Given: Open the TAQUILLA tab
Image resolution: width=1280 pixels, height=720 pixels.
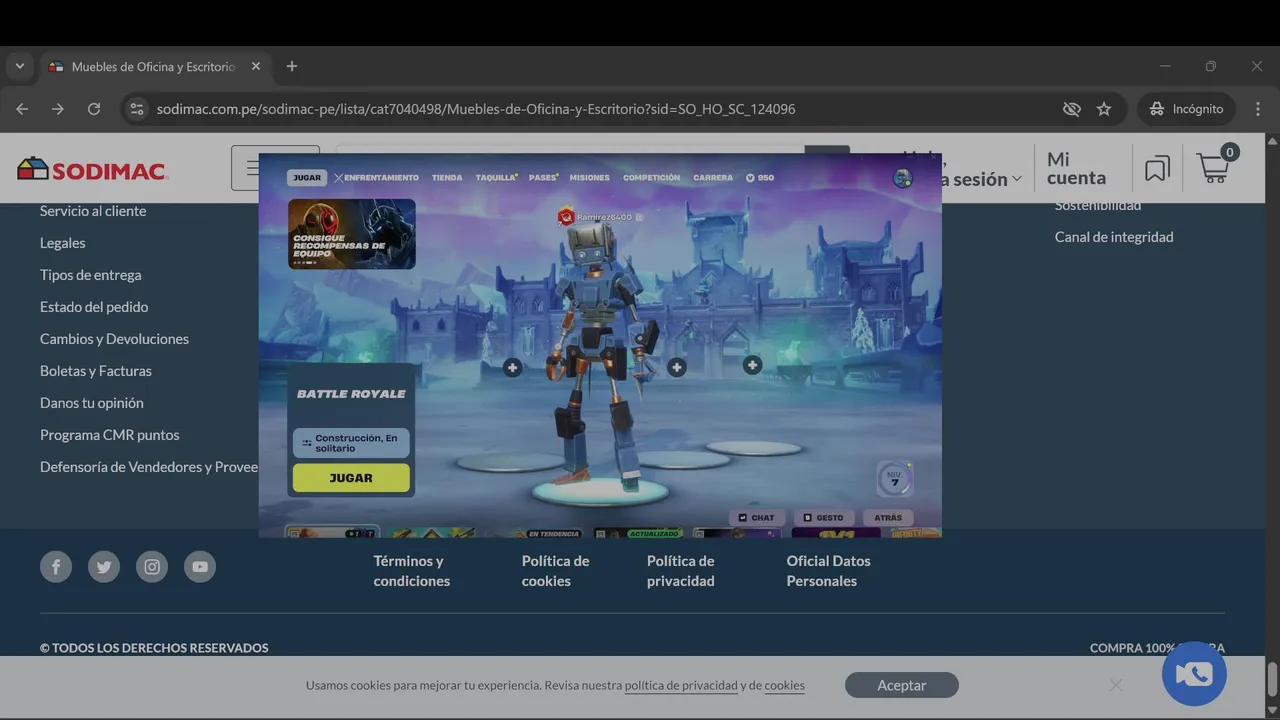Looking at the screenshot, I should (x=496, y=178).
